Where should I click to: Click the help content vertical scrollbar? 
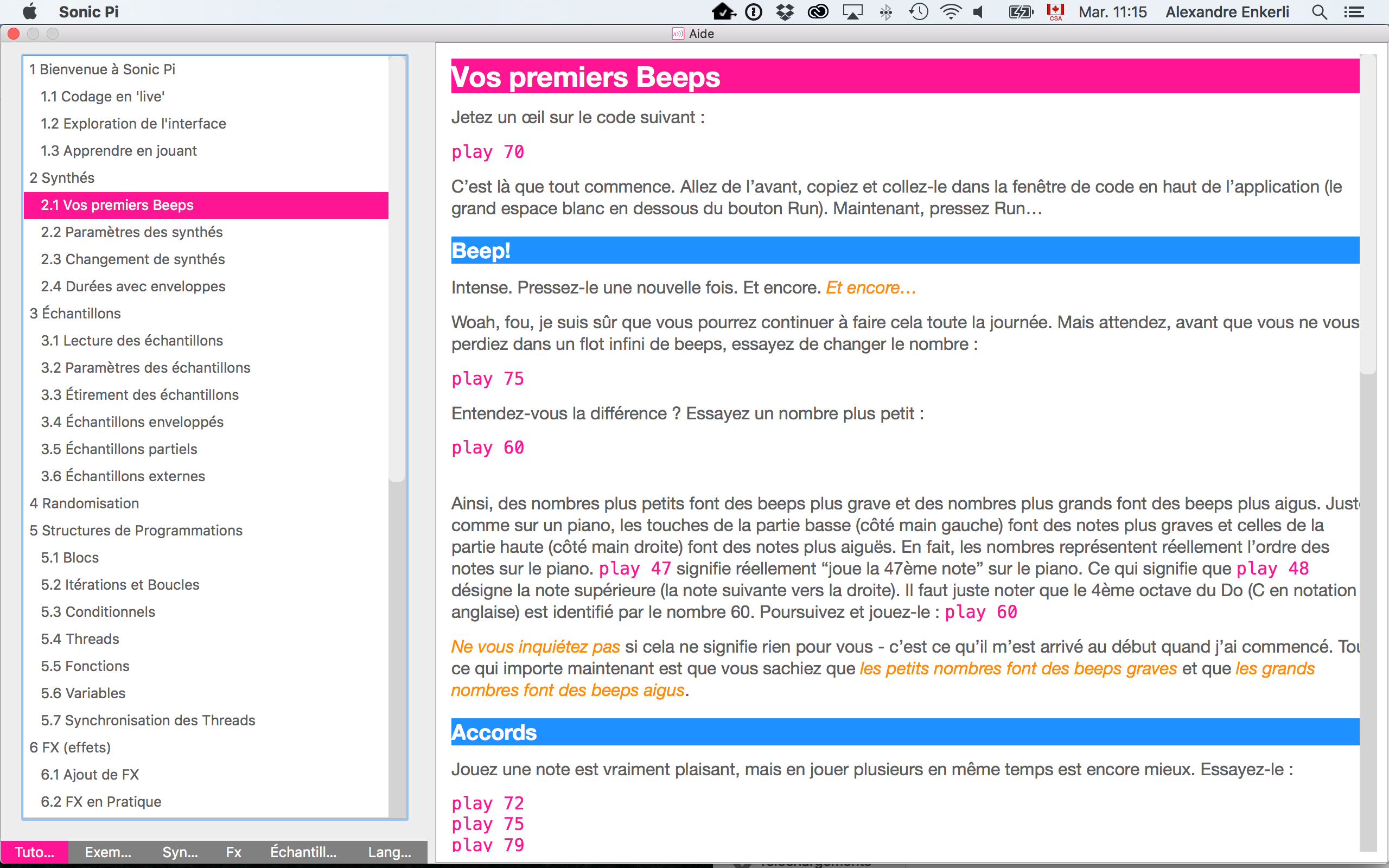(x=1368, y=218)
